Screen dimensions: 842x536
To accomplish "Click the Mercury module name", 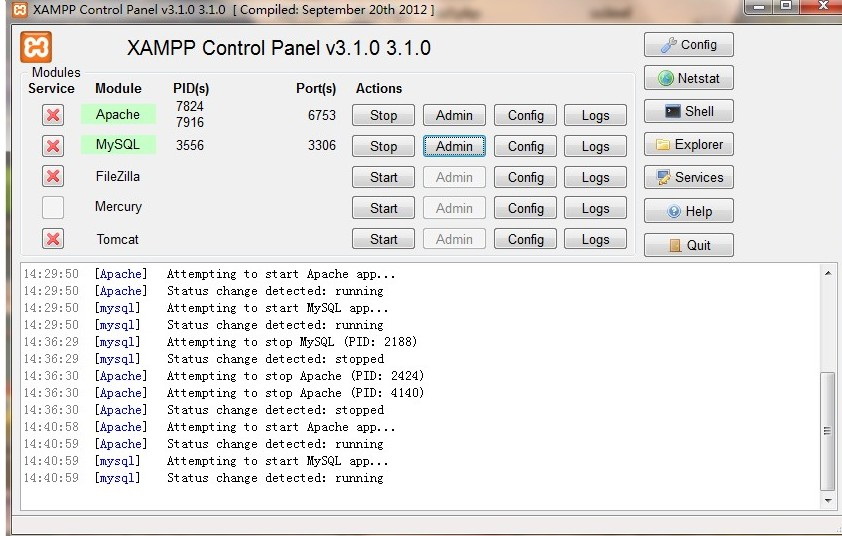I will (118, 207).
